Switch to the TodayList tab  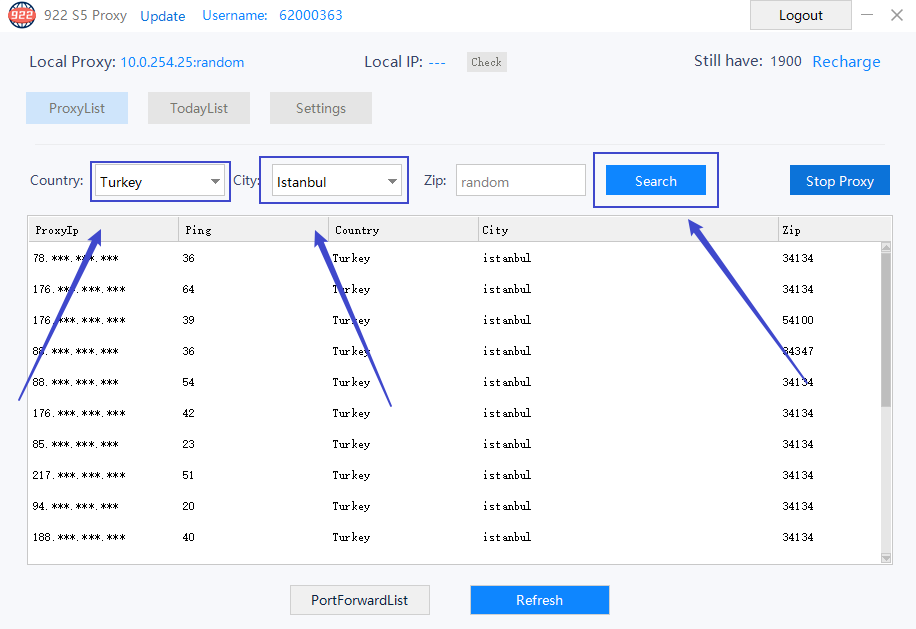coord(199,108)
